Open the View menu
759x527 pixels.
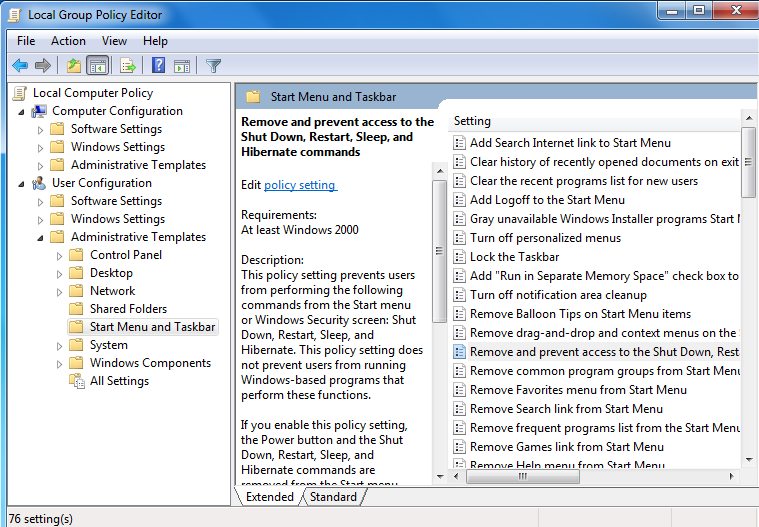114,41
